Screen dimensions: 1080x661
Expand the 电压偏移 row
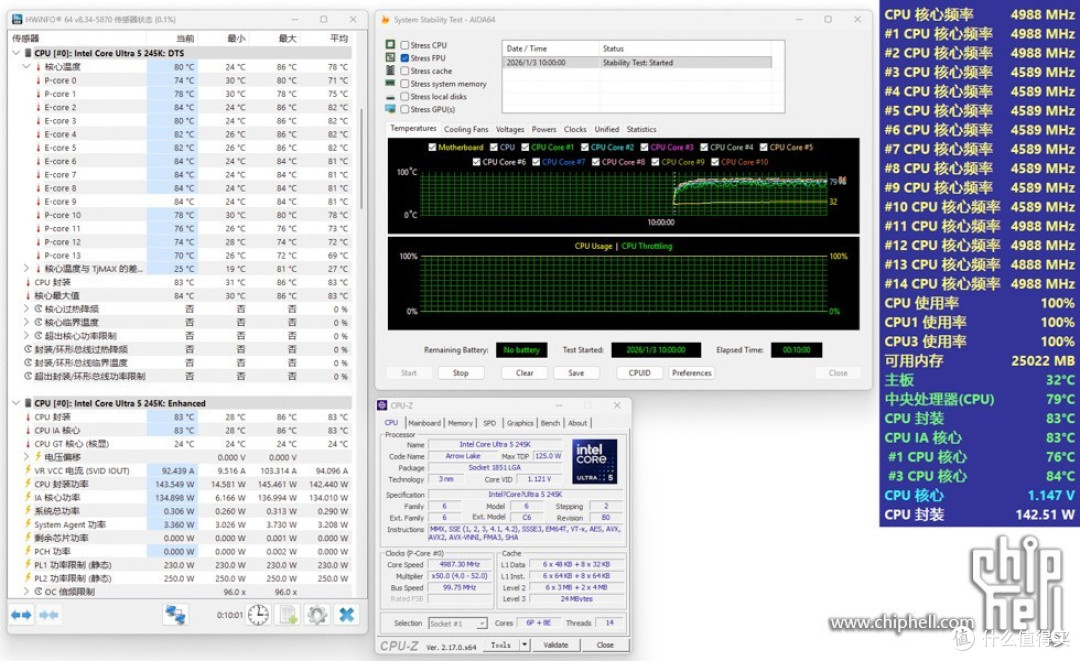click(x=26, y=457)
